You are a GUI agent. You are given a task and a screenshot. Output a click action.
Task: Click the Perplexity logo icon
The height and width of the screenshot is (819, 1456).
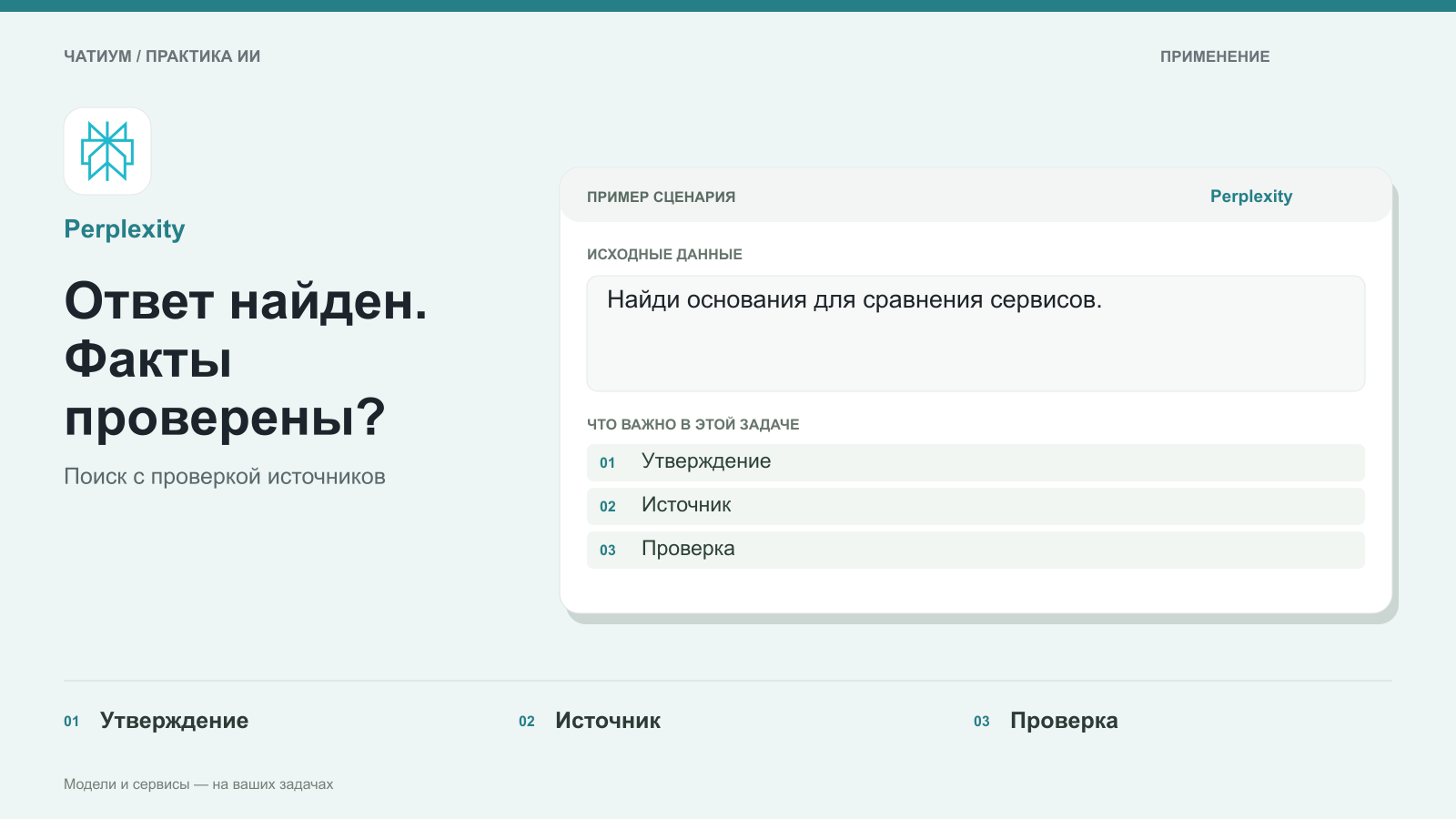click(107, 151)
